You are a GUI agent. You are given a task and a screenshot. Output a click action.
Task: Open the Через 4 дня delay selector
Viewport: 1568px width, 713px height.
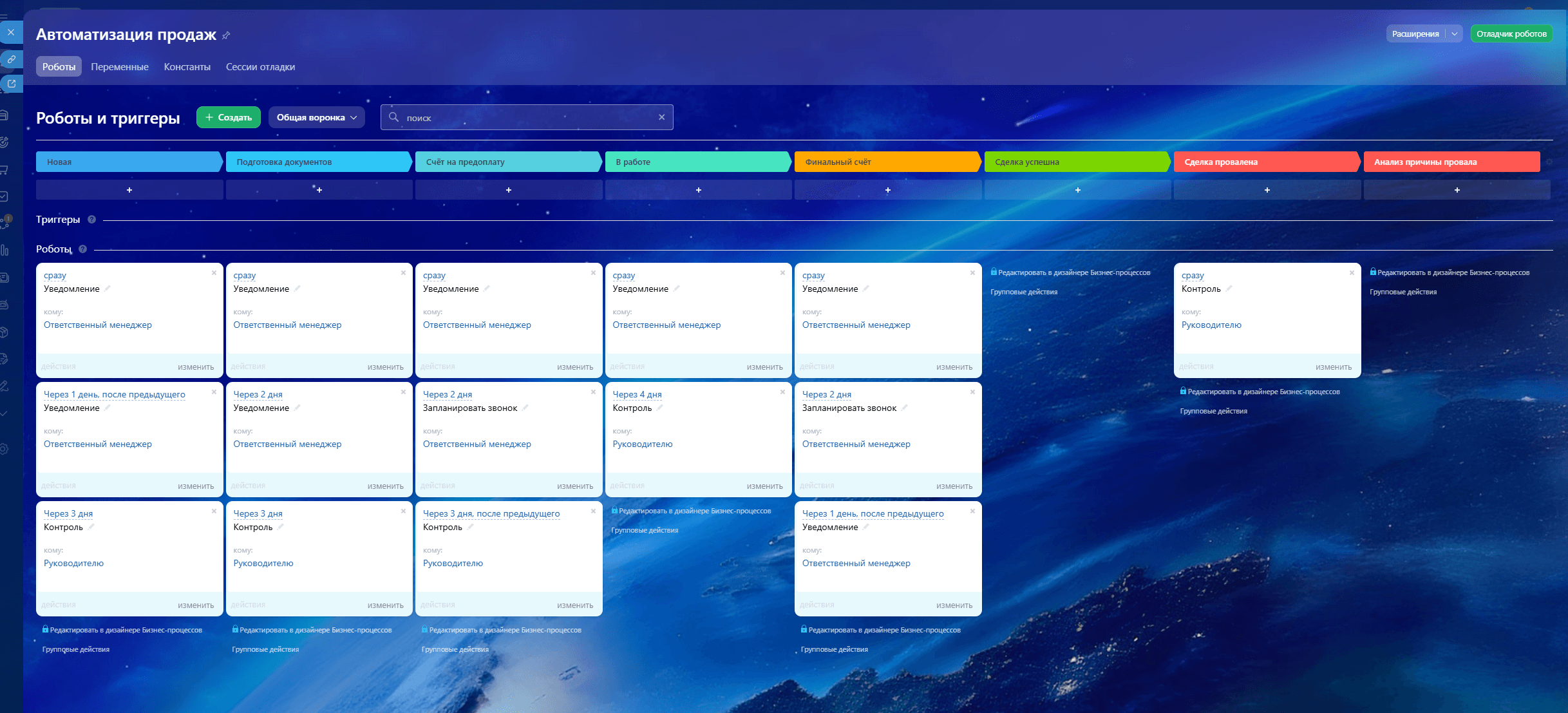pos(637,394)
